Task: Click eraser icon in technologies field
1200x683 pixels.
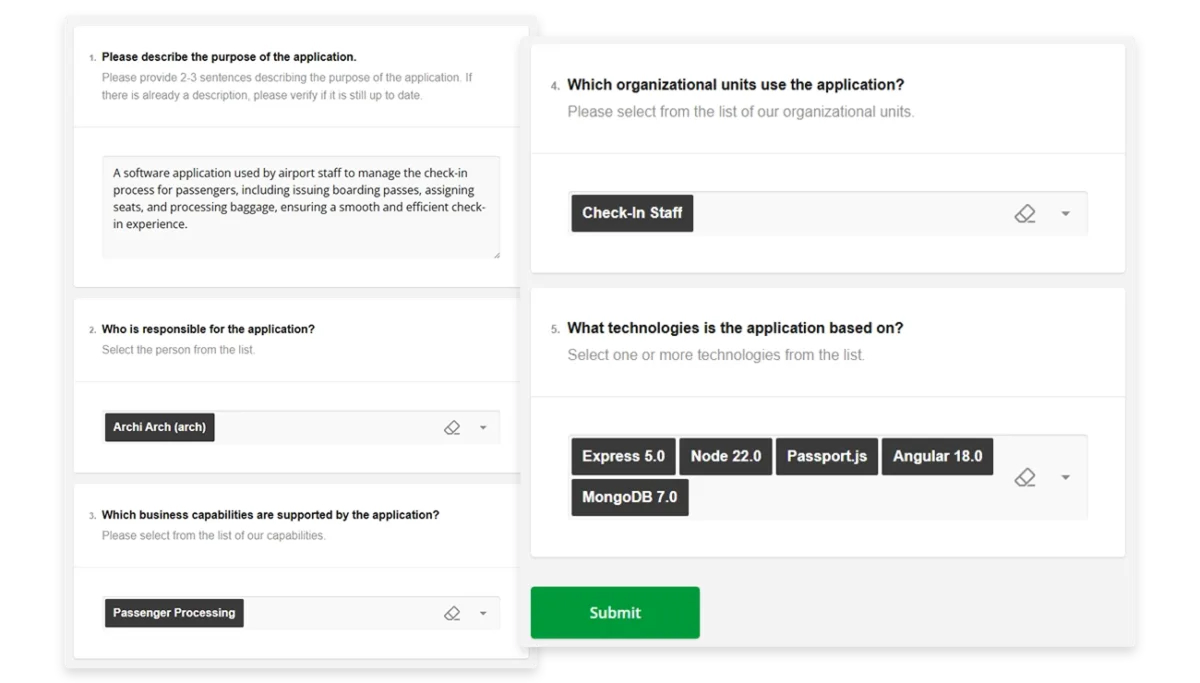Action: coord(1025,478)
